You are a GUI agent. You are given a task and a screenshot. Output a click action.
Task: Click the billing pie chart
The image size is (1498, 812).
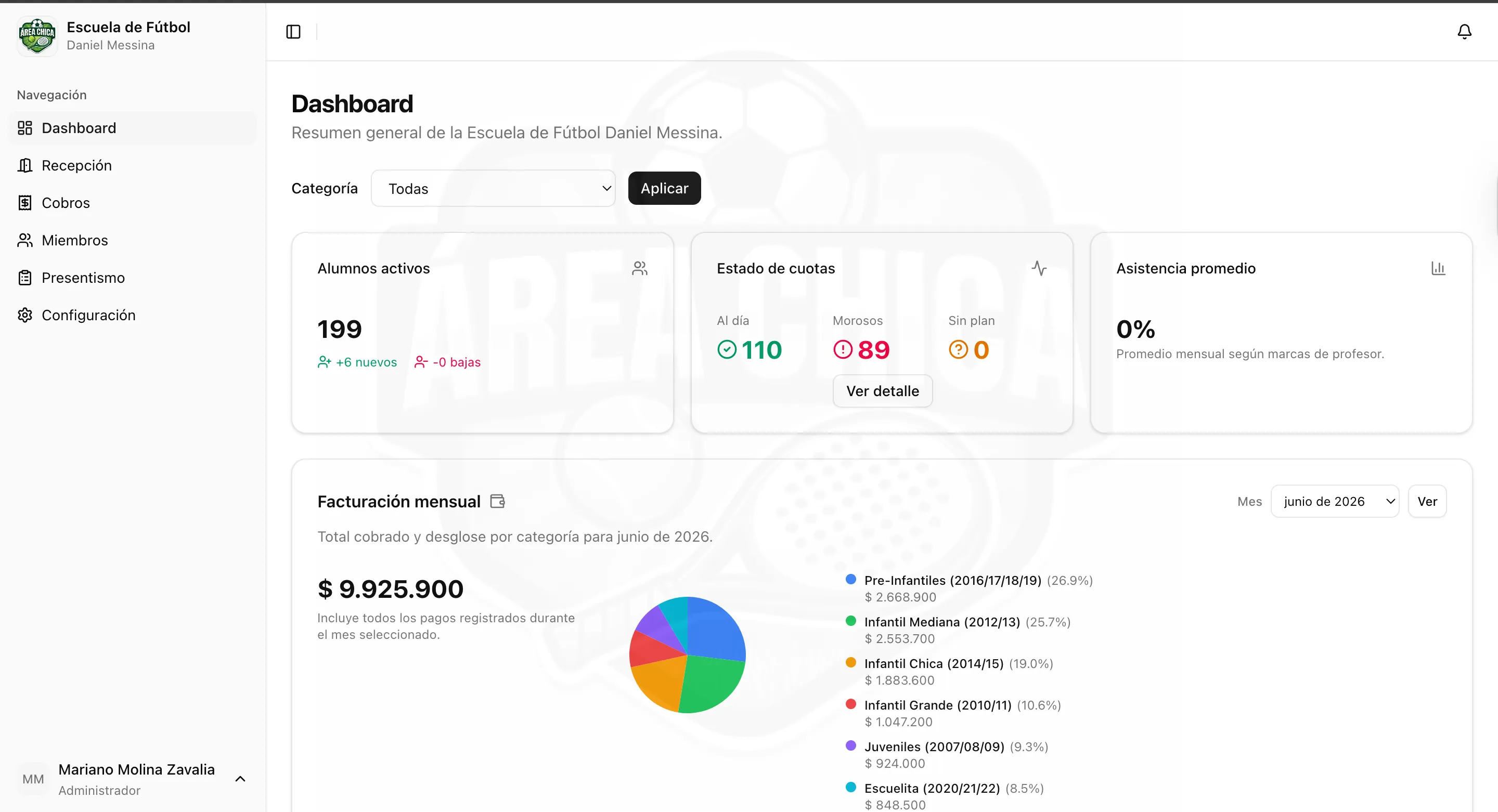tap(687, 655)
